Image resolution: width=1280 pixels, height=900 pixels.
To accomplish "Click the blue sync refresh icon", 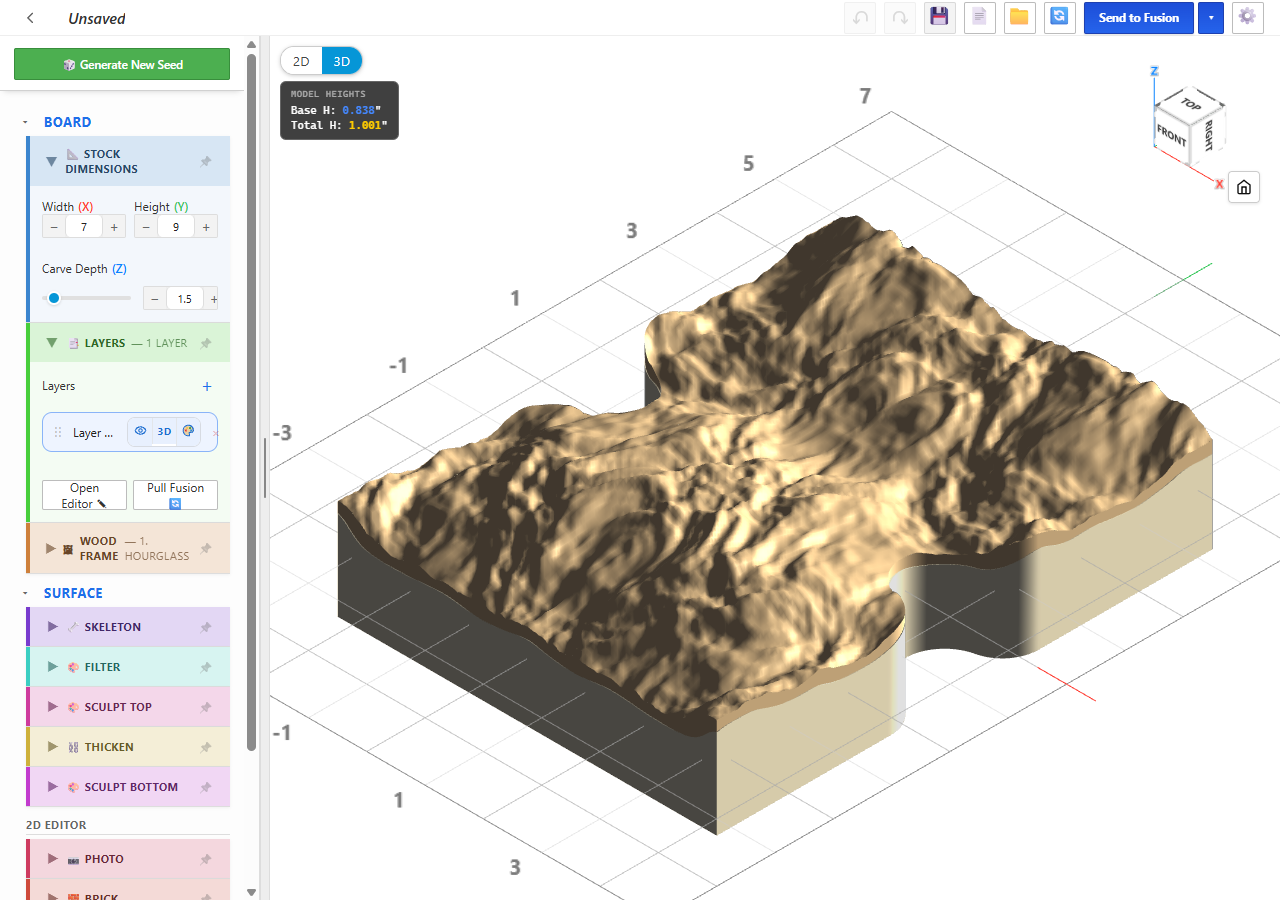I will click(1059, 18).
